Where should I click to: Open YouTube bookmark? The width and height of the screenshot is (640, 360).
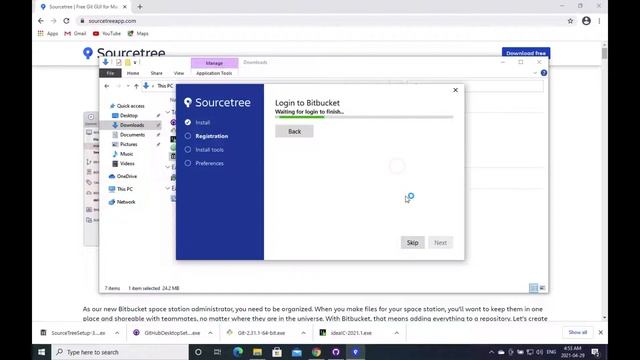[x=107, y=33]
